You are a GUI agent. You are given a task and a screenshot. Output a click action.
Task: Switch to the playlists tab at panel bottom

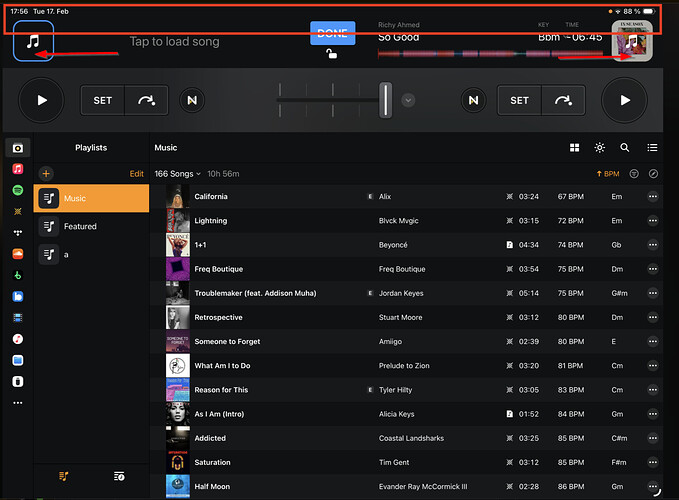[x=64, y=476]
